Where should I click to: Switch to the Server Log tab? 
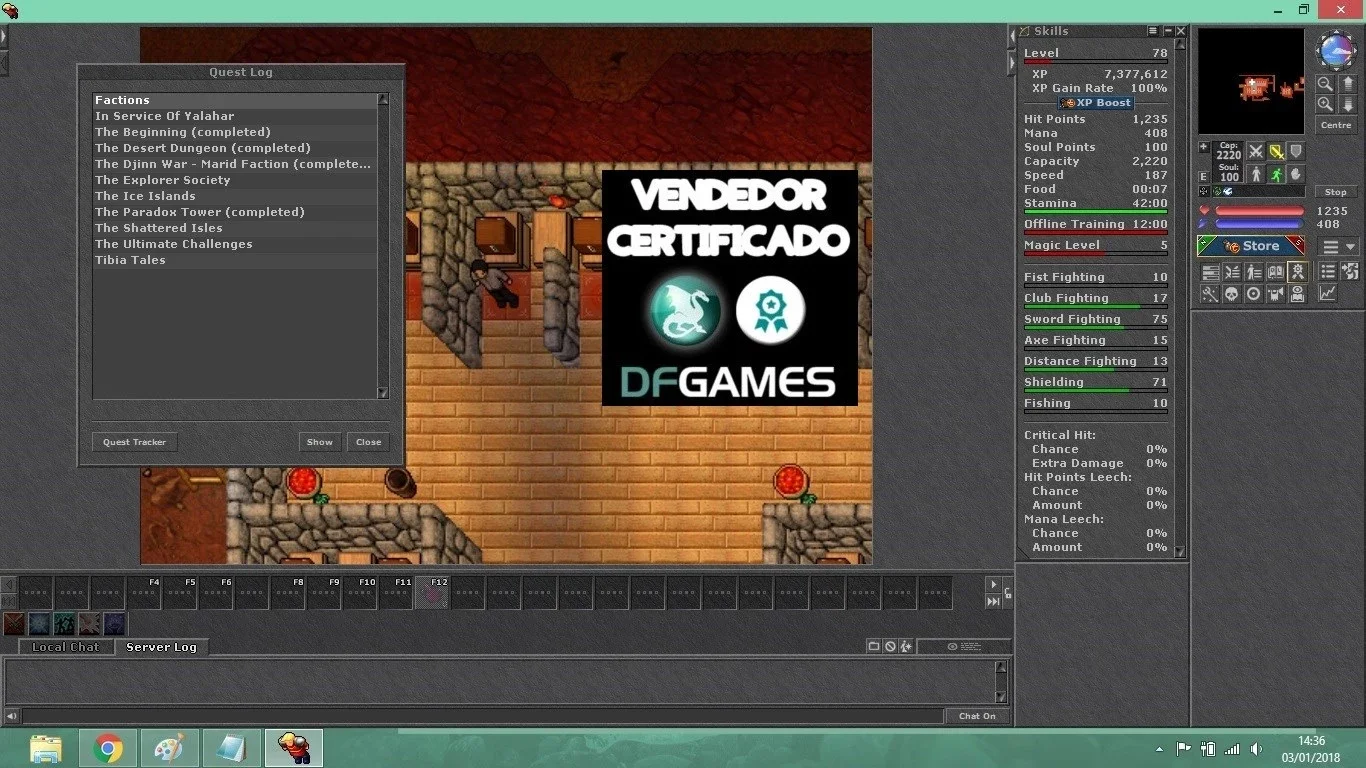[161, 647]
